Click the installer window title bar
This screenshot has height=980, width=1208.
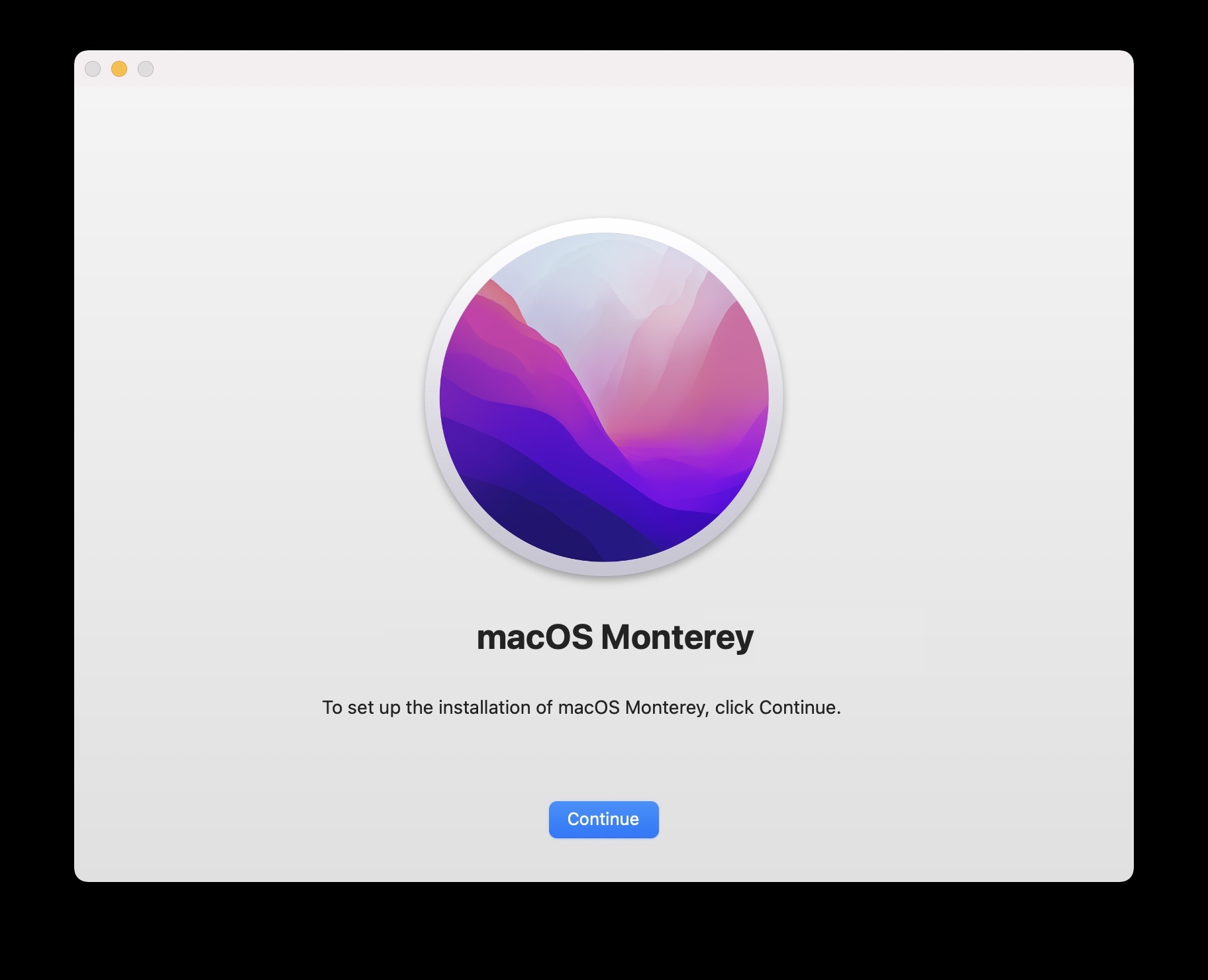[x=596, y=68]
